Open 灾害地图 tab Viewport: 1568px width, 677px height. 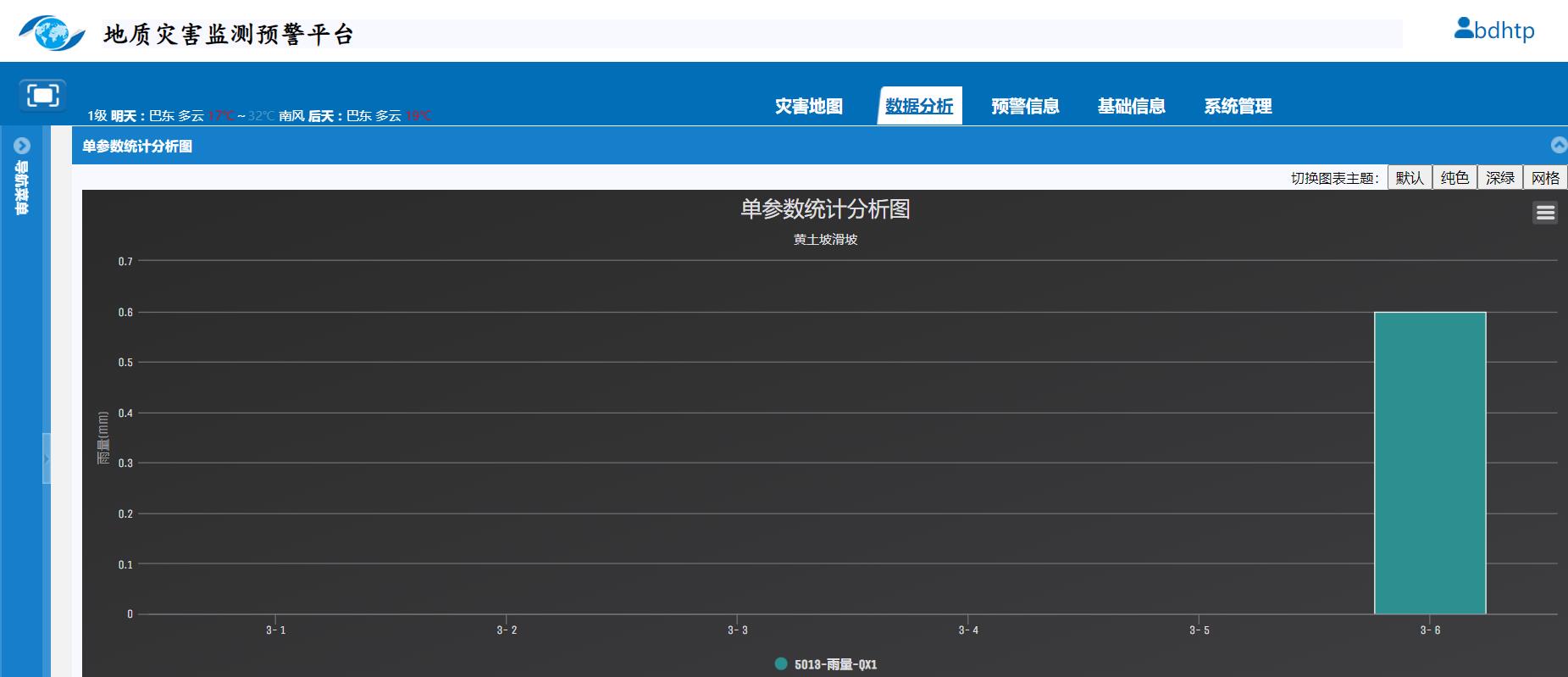tap(809, 106)
